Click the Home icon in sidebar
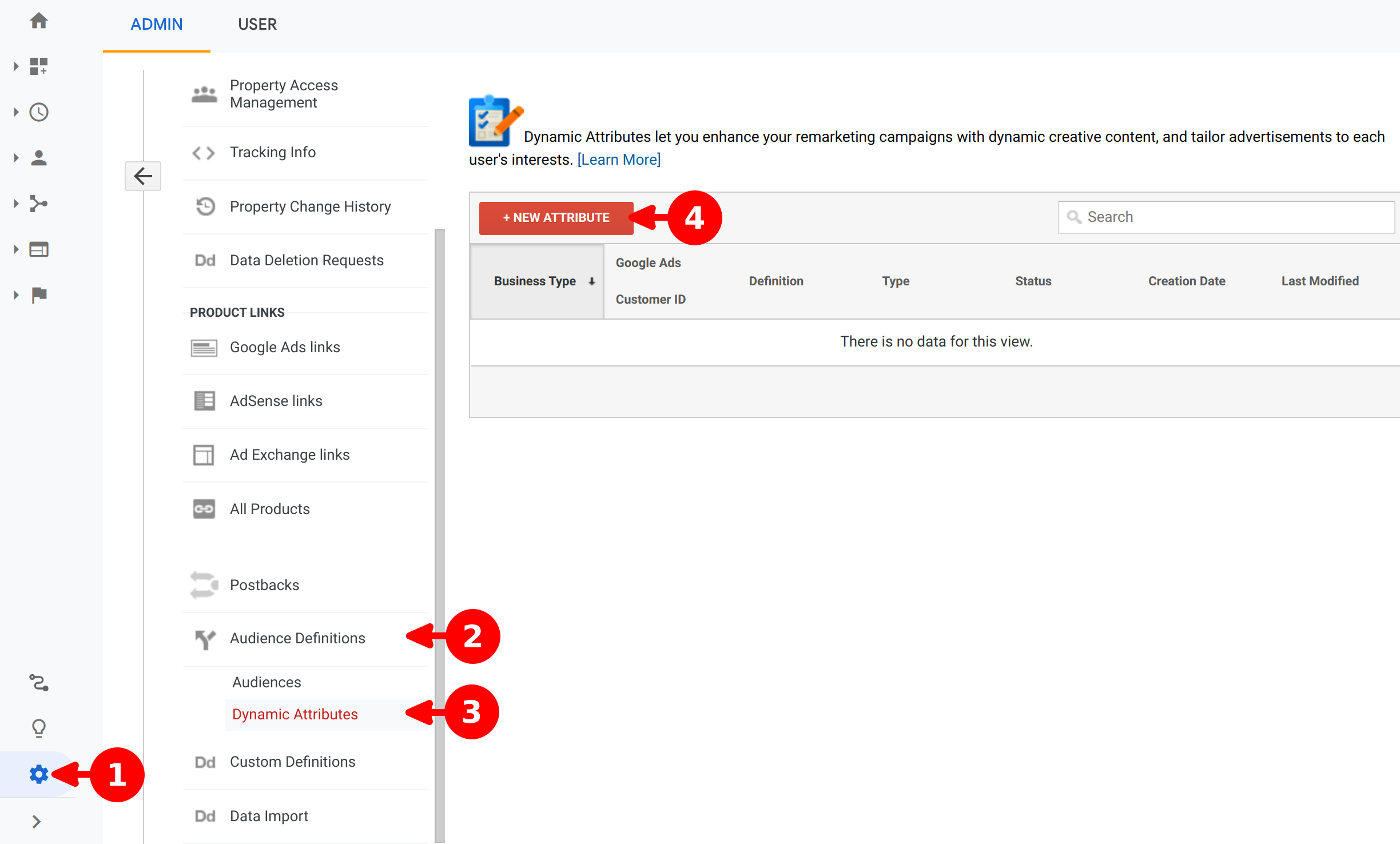The height and width of the screenshot is (844, 1400). click(x=39, y=21)
